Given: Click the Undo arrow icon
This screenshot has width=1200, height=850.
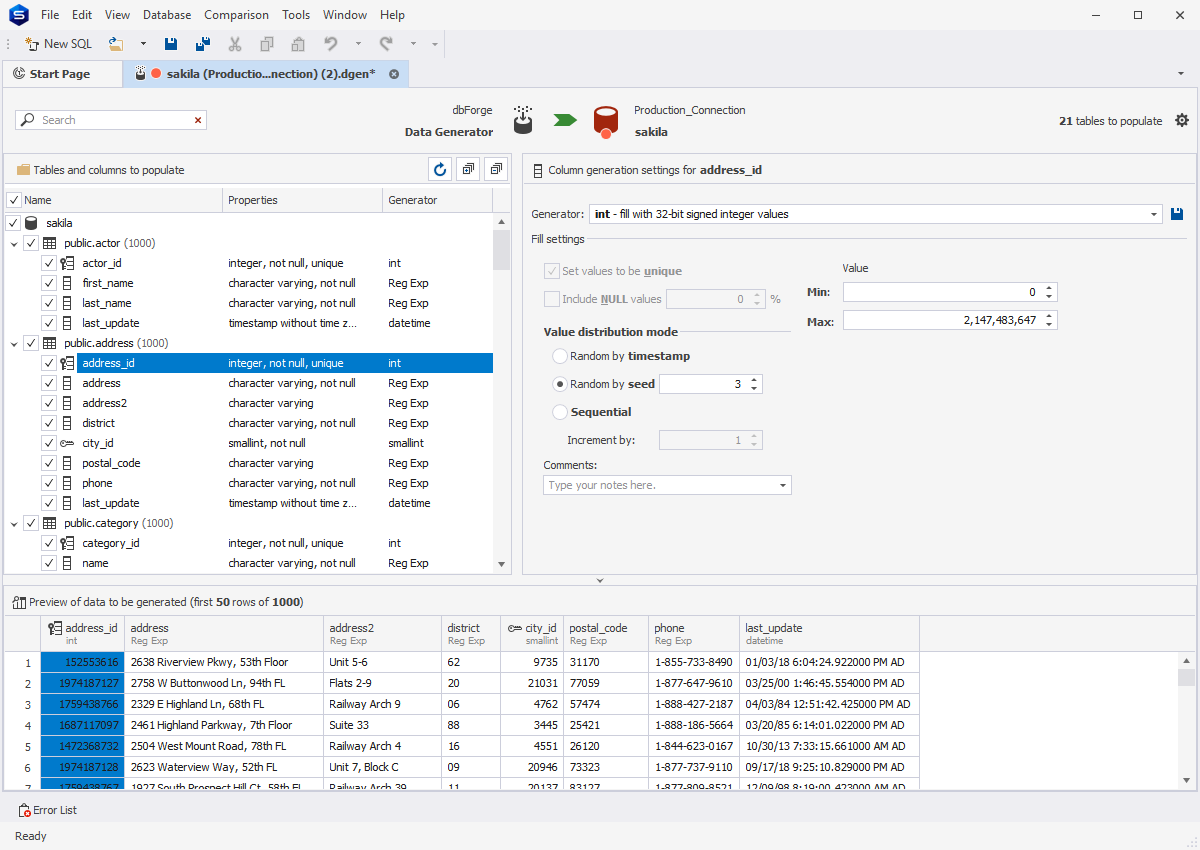Looking at the screenshot, I should pos(331,44).
